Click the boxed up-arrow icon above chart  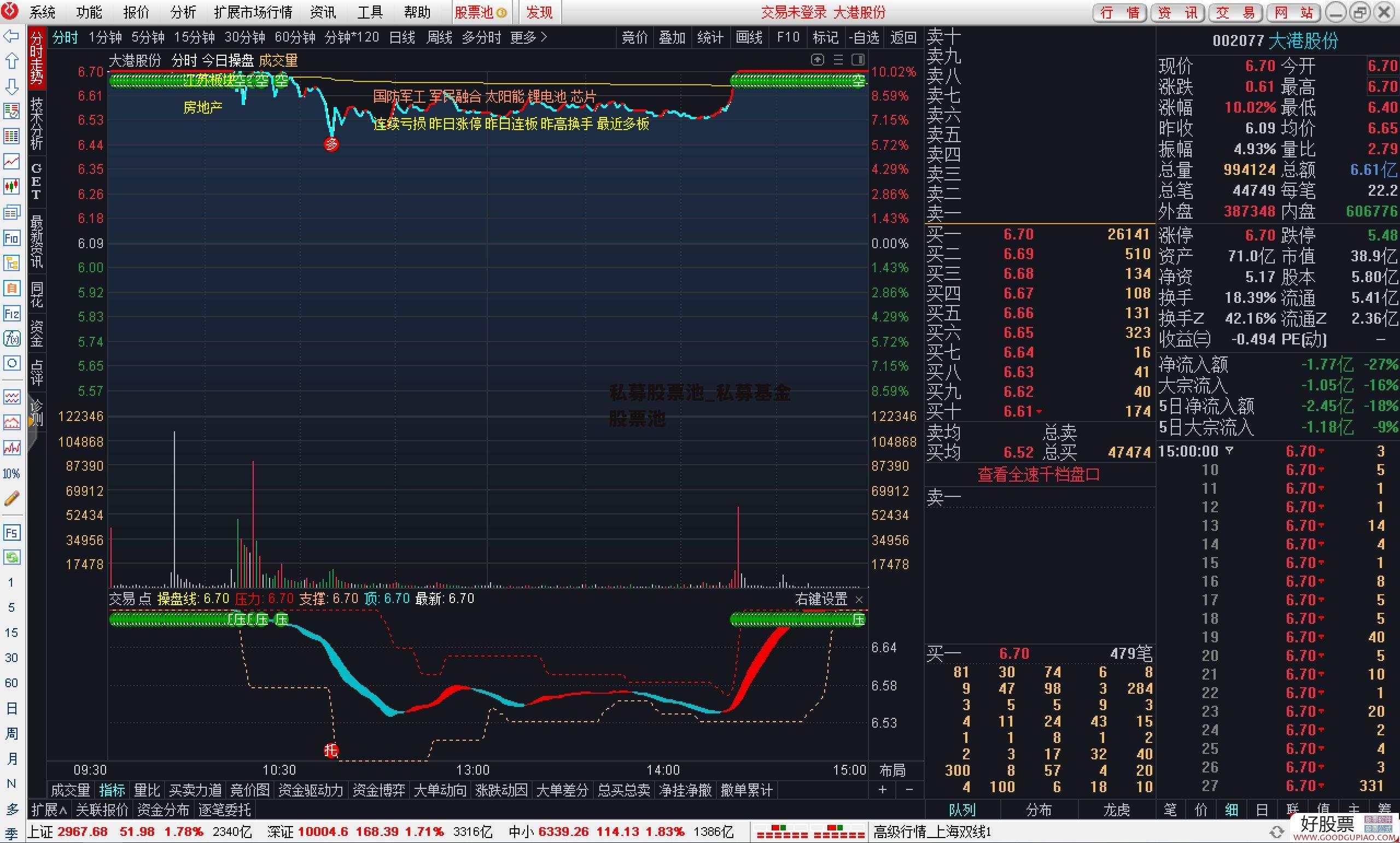click(818, 60)
